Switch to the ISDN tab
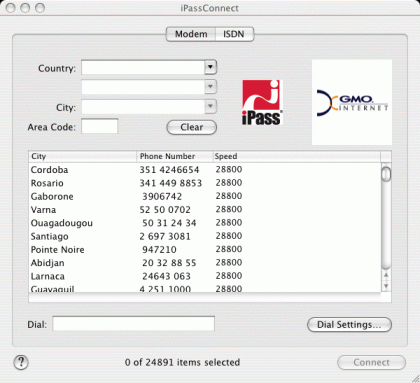 (234, 34)
